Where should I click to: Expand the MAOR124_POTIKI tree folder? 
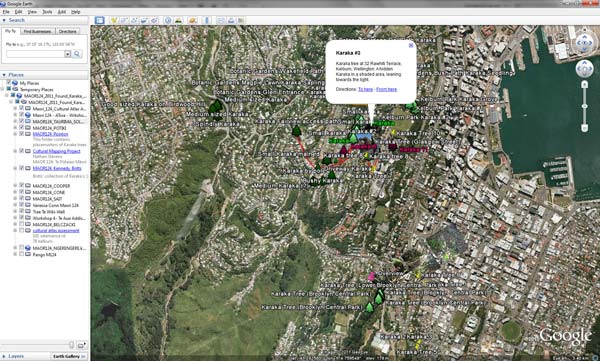[x=15, y=128]
